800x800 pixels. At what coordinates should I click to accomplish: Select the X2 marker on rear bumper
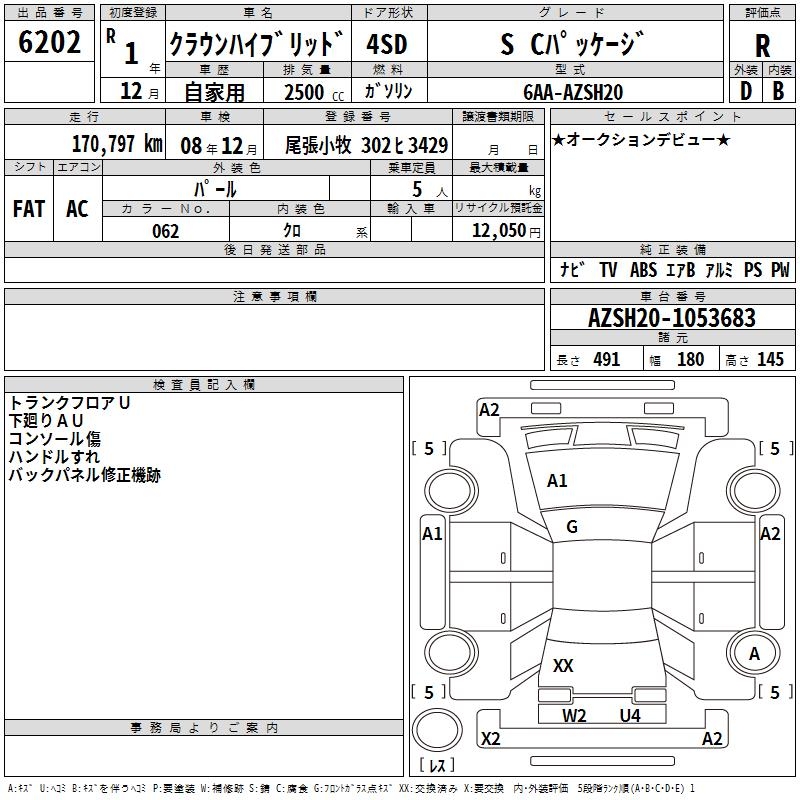(x=491, y=739)
